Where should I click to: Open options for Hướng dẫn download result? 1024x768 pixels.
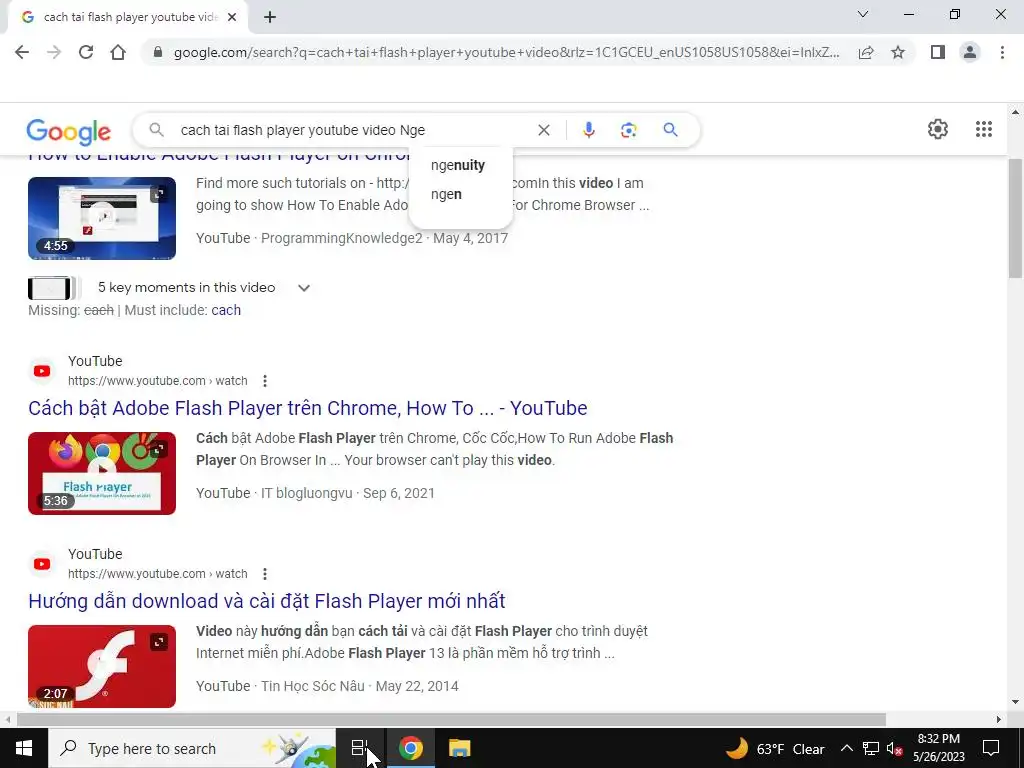264,574
